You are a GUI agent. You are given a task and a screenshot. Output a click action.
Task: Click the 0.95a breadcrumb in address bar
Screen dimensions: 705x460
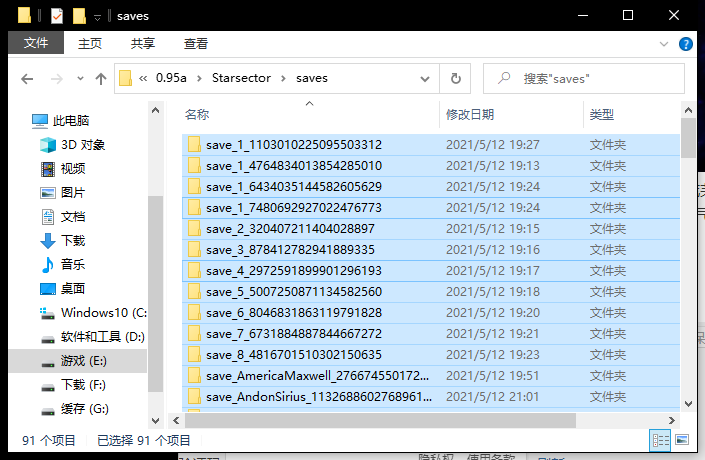[171, 78]
